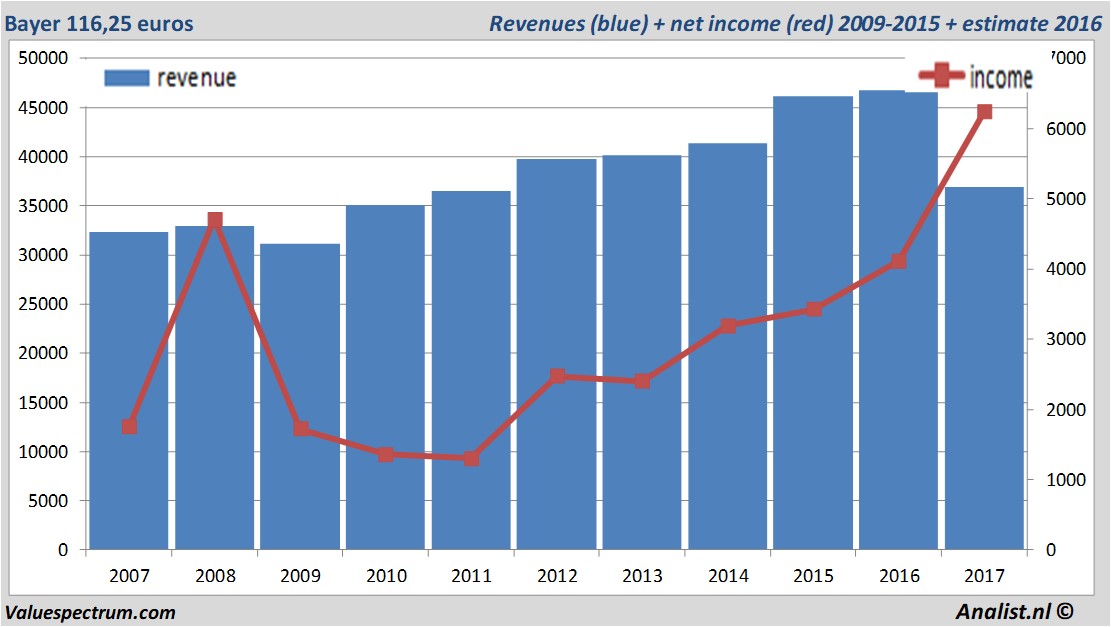Click the 2017 income data point

click(984, 111)
